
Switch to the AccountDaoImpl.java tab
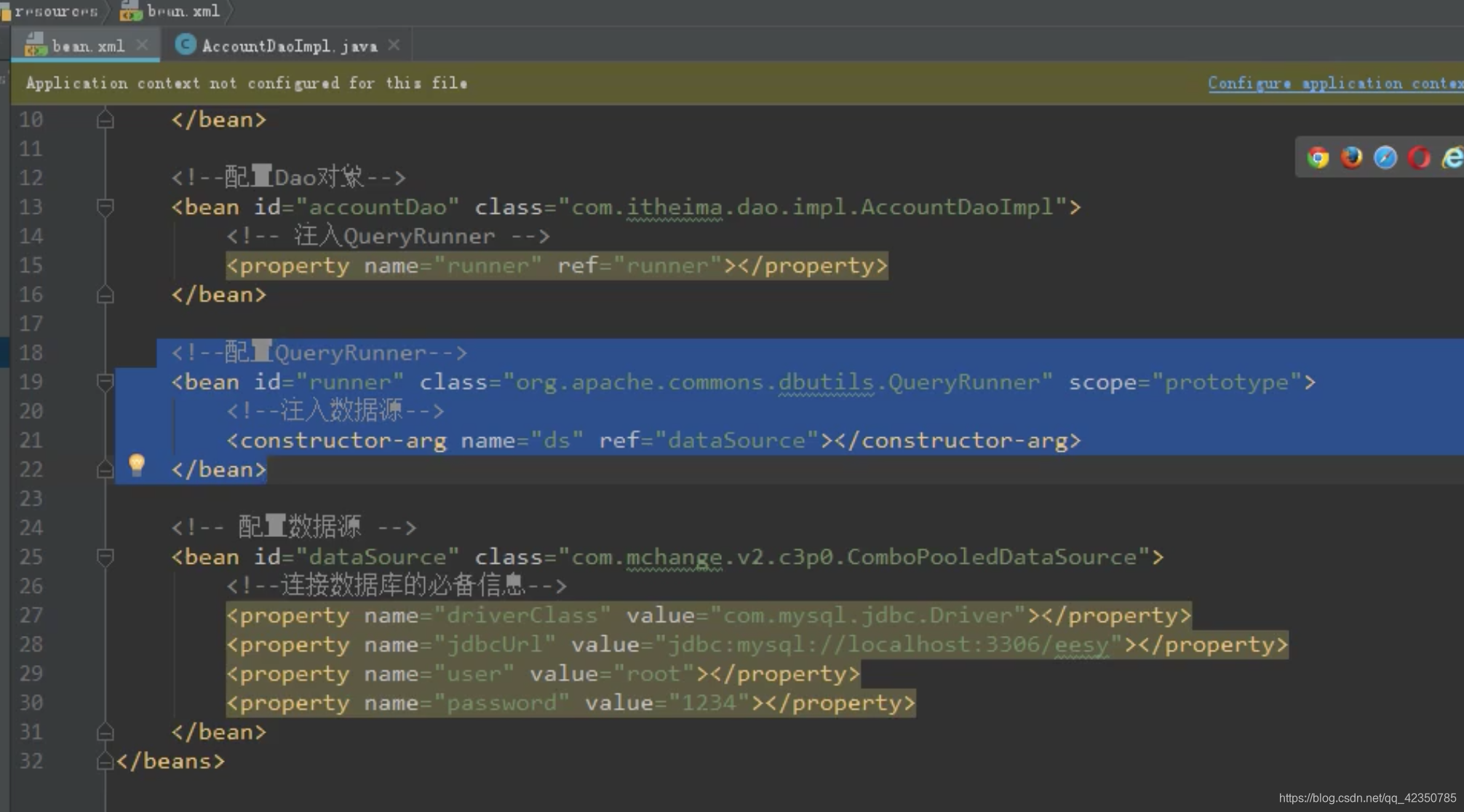(288, 46)
